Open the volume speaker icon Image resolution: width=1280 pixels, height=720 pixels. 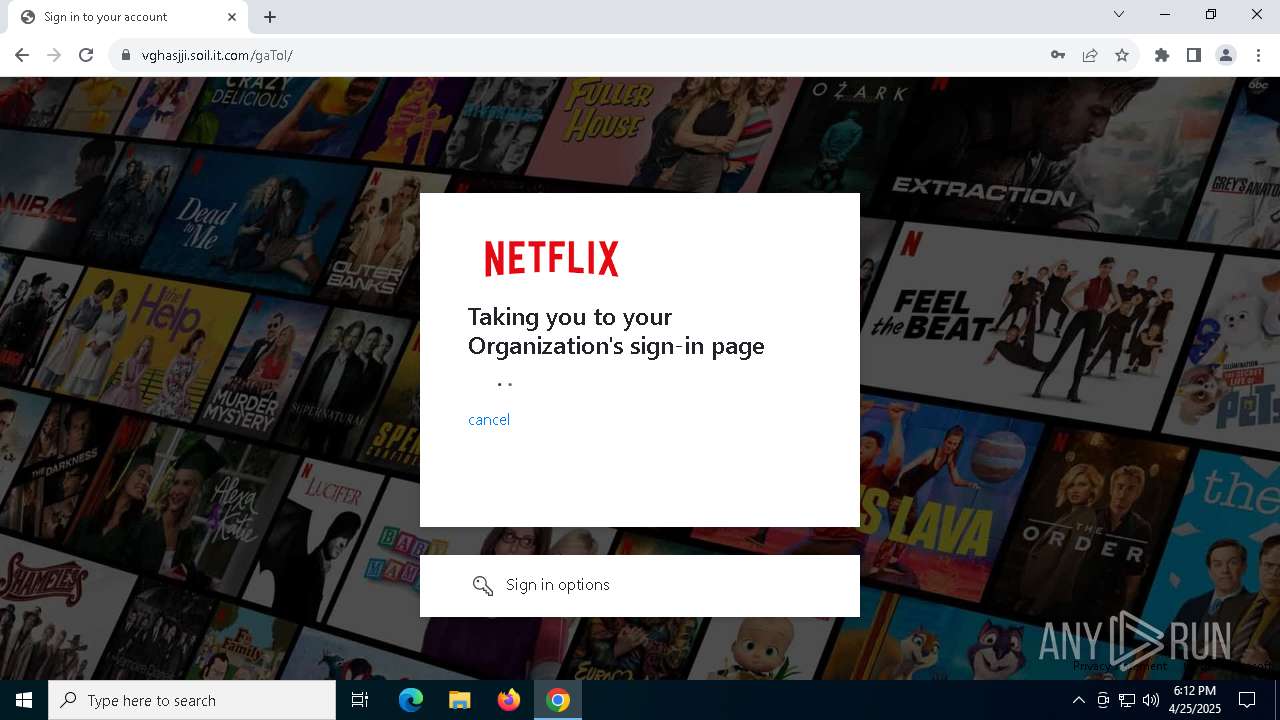(x=1151, y=700)
